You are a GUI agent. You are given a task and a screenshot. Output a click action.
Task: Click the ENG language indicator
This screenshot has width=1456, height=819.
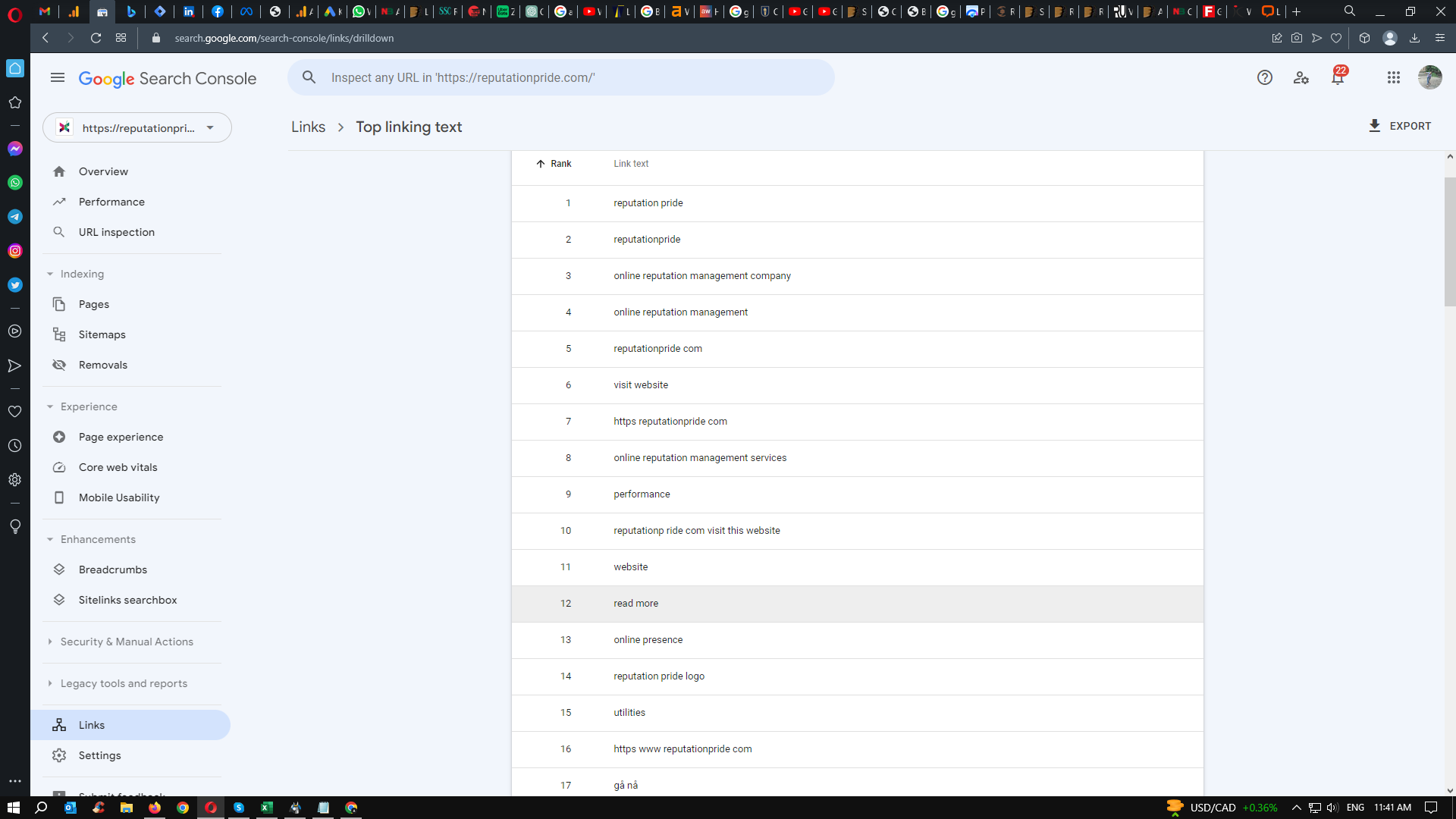pyautogui.click(x=1355, y=808)
